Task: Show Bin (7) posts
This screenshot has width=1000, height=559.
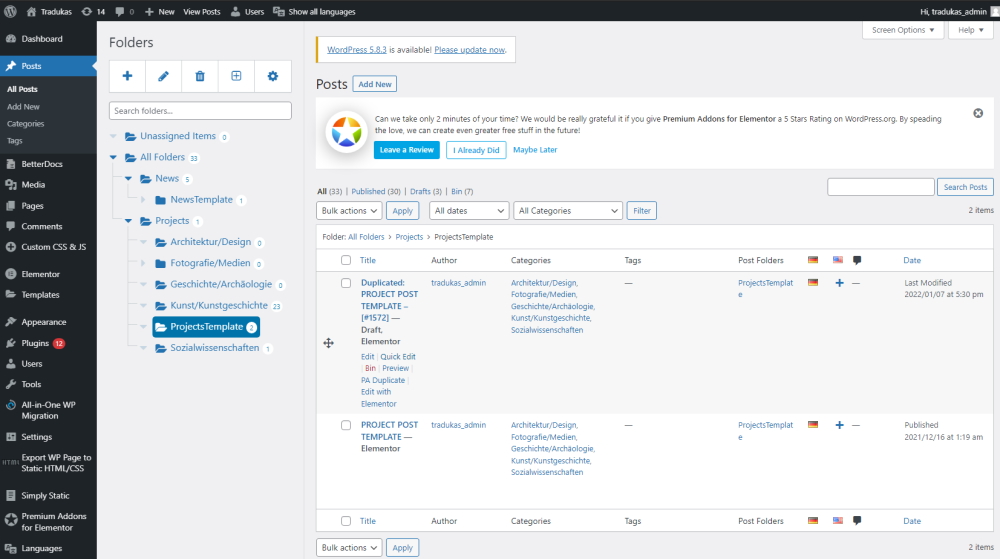Action: pyautogui.click(x=462, y=191)
